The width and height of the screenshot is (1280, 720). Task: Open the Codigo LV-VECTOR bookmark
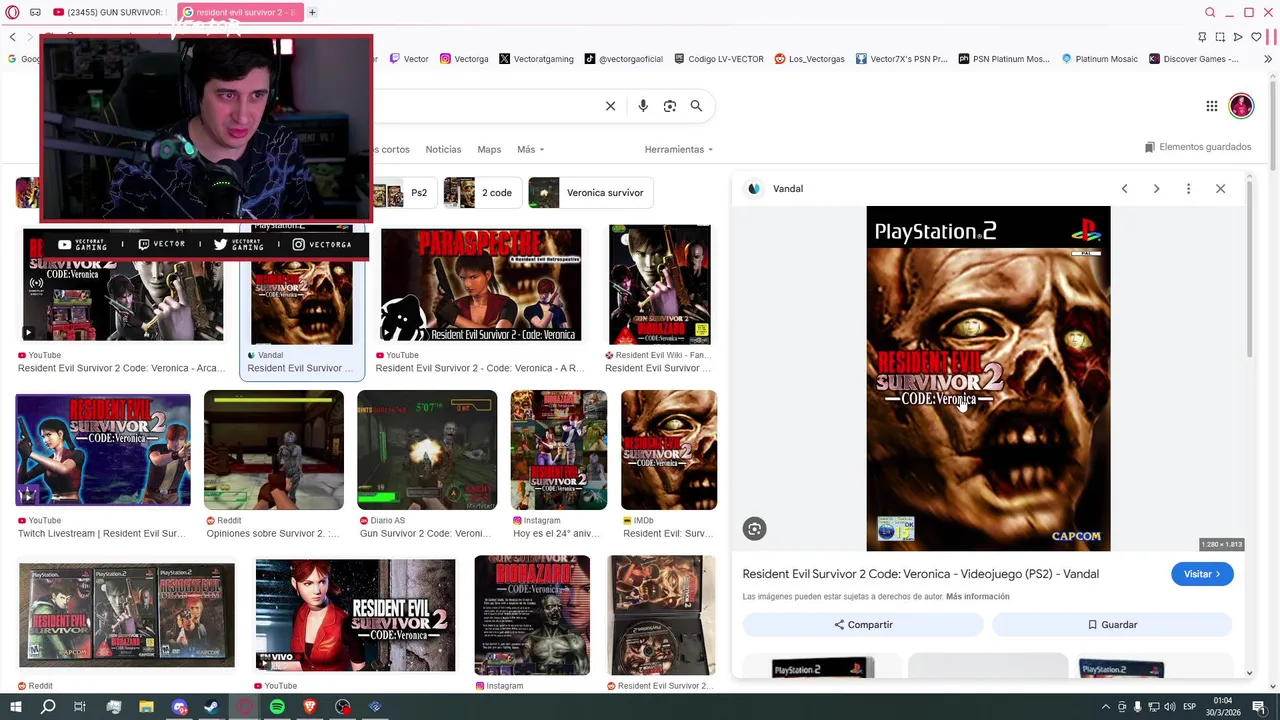pyautogui.click(x=719, y=59)
